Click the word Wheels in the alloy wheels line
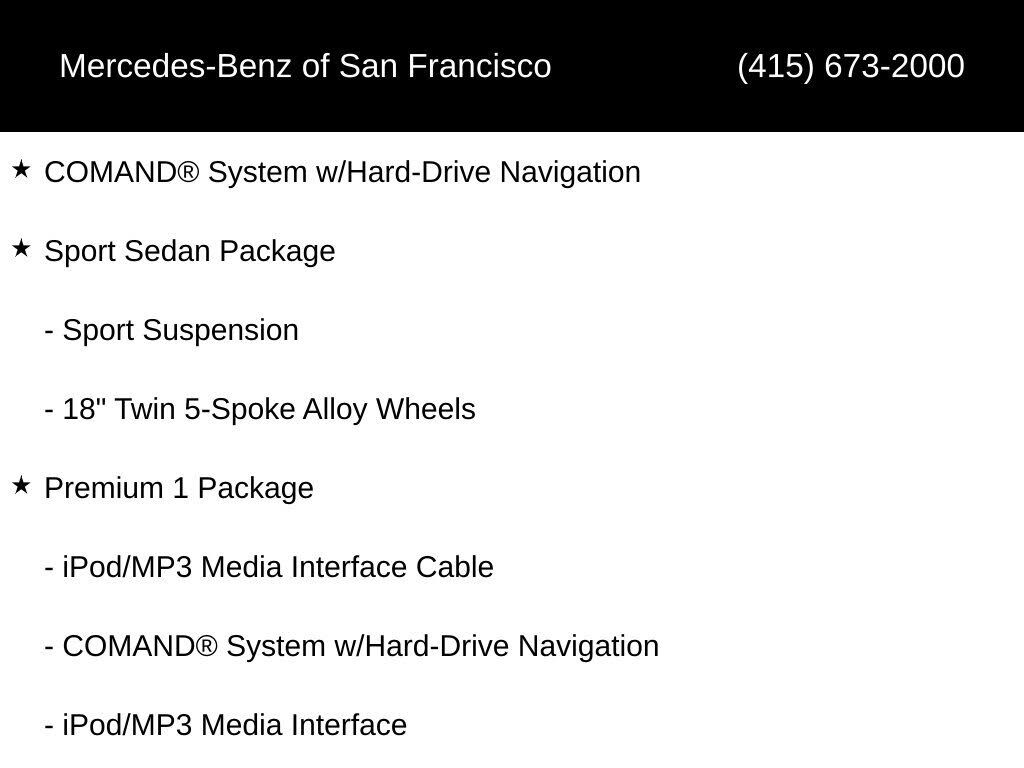The width and height of the screenshot is (1024, 768). point(426,409)
